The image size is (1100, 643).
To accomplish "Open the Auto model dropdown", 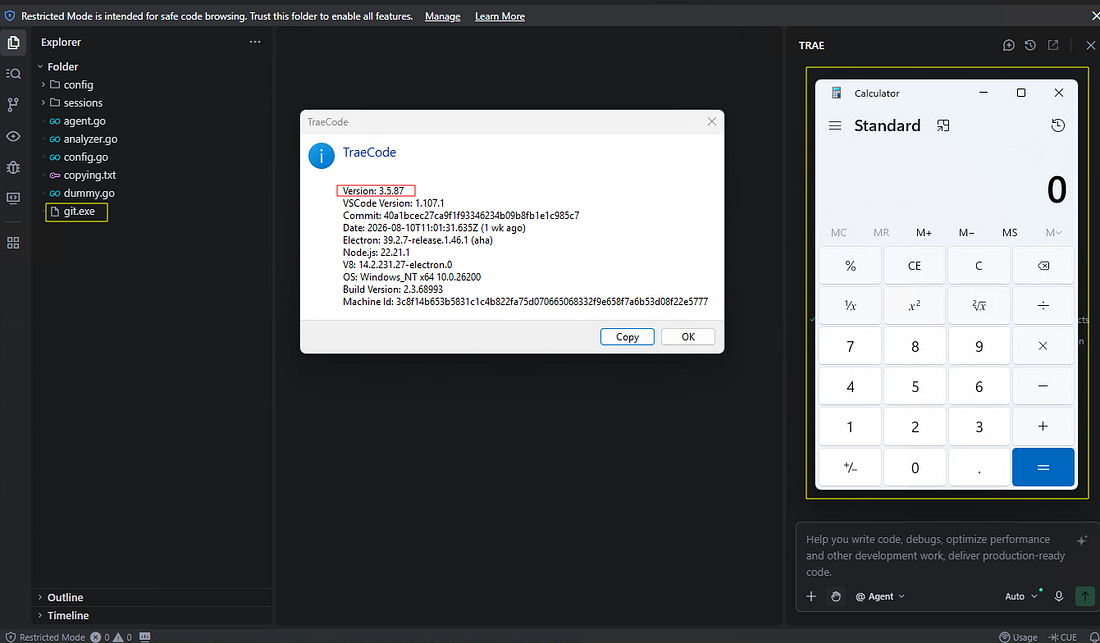I will pos(1021,596).
